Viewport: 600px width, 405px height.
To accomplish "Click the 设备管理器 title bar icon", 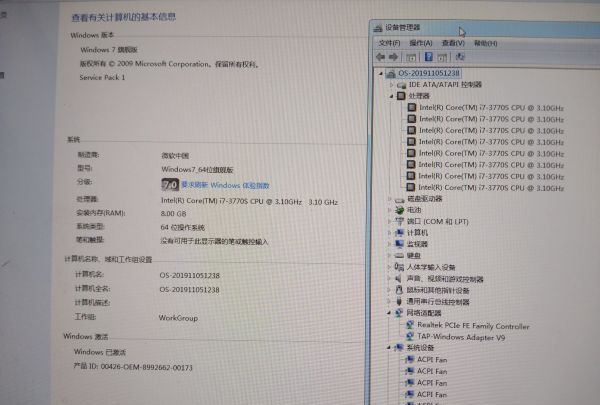I will (x=378, y=28).
